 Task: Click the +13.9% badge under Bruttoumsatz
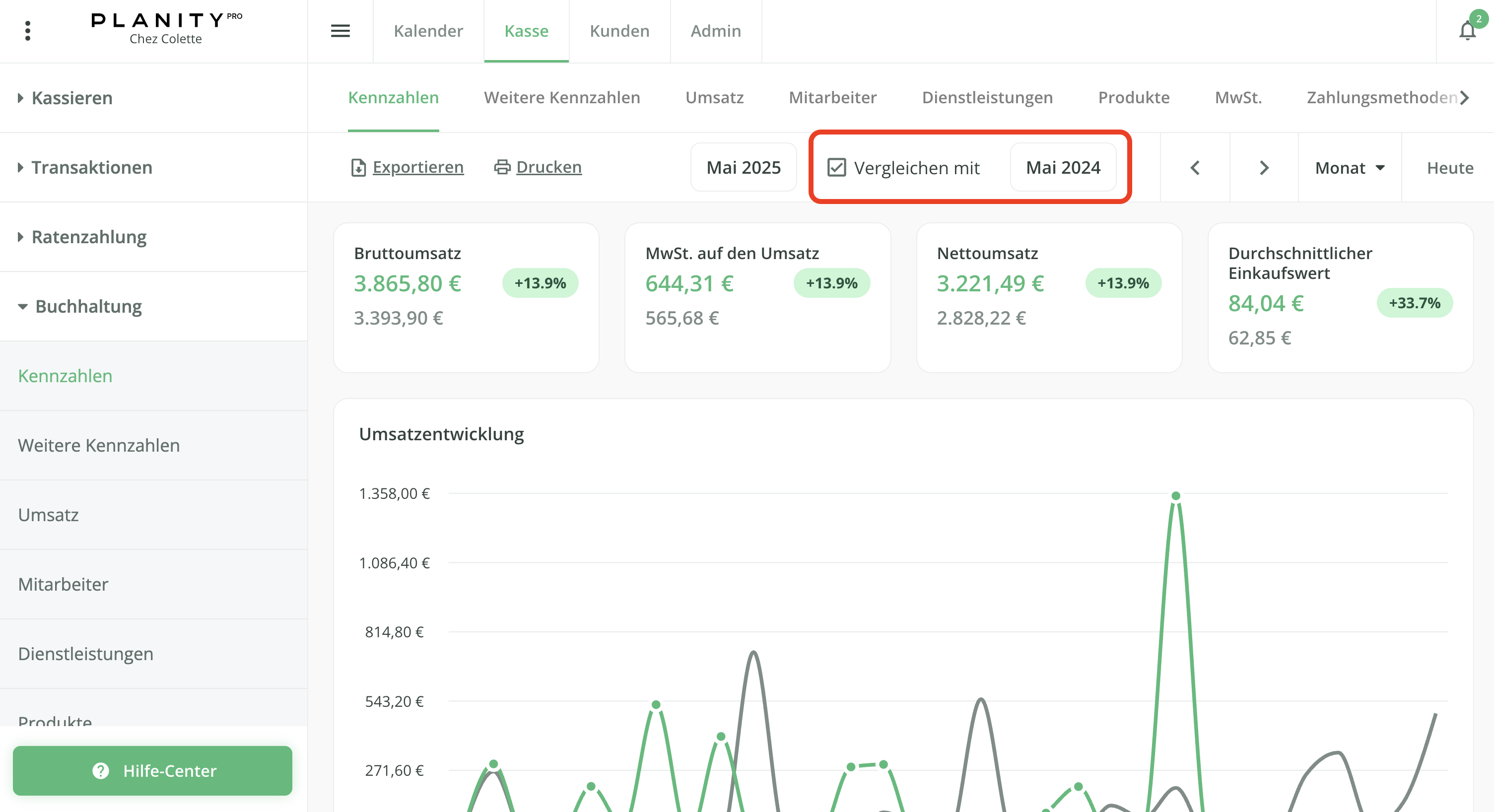point(540,283)
